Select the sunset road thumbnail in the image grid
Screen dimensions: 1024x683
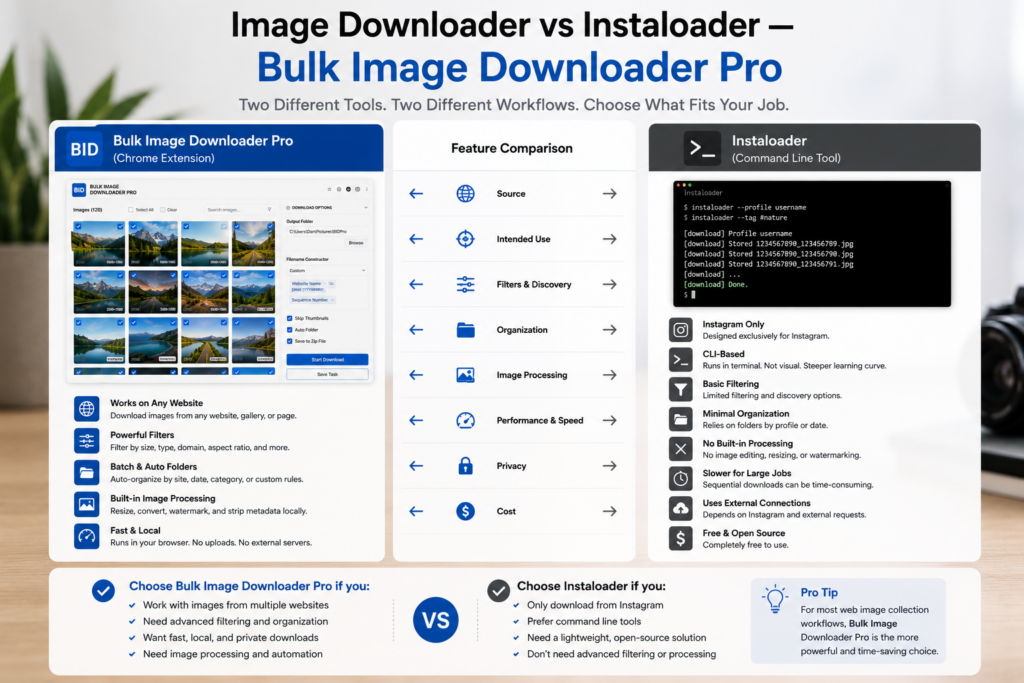coord(153,292)
